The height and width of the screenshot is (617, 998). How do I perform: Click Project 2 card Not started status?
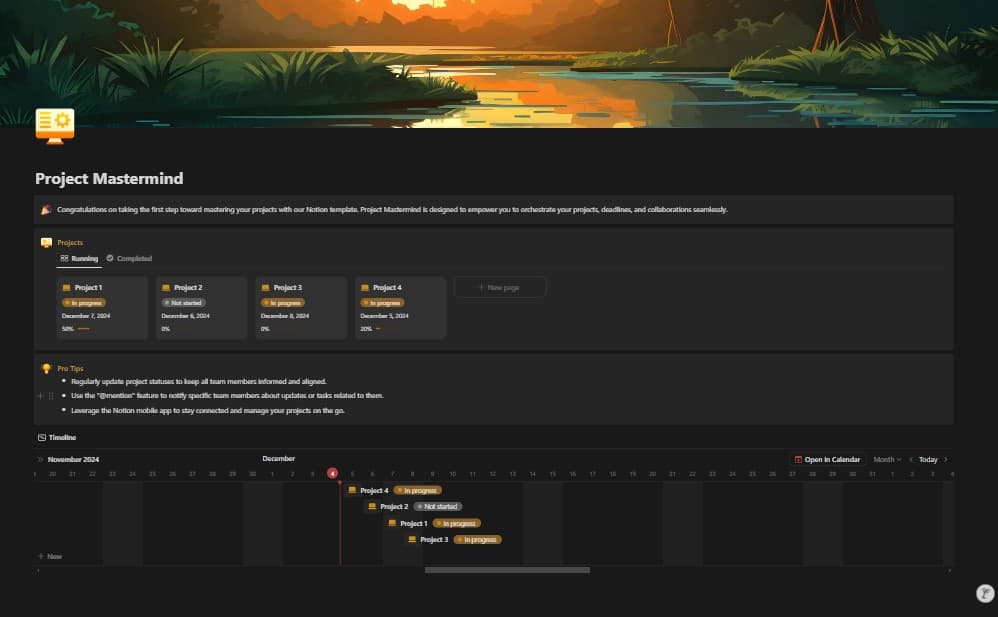pyautogui.click(x=183, y=303)
